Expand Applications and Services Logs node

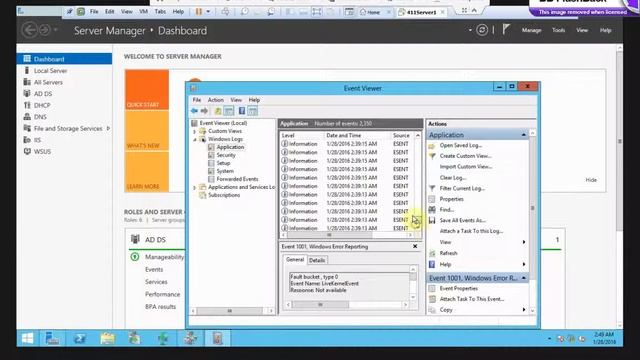[x=195, y=187]
